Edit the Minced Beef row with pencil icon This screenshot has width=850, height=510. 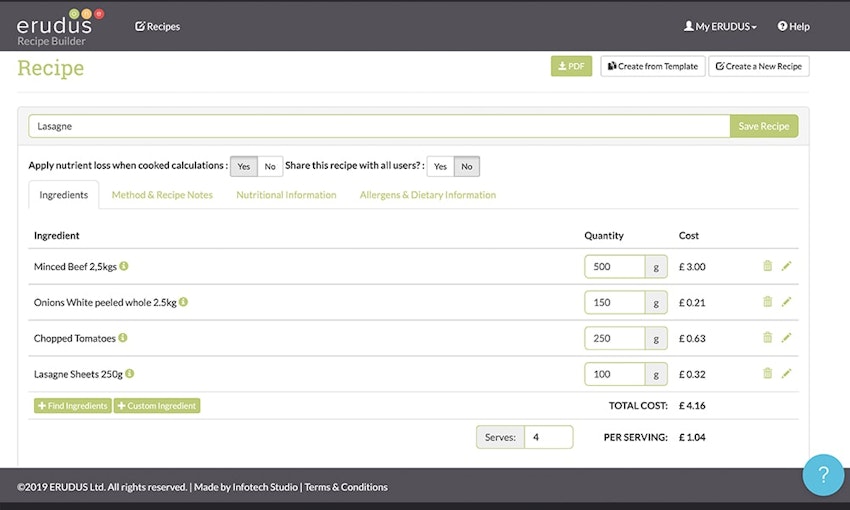787,266
